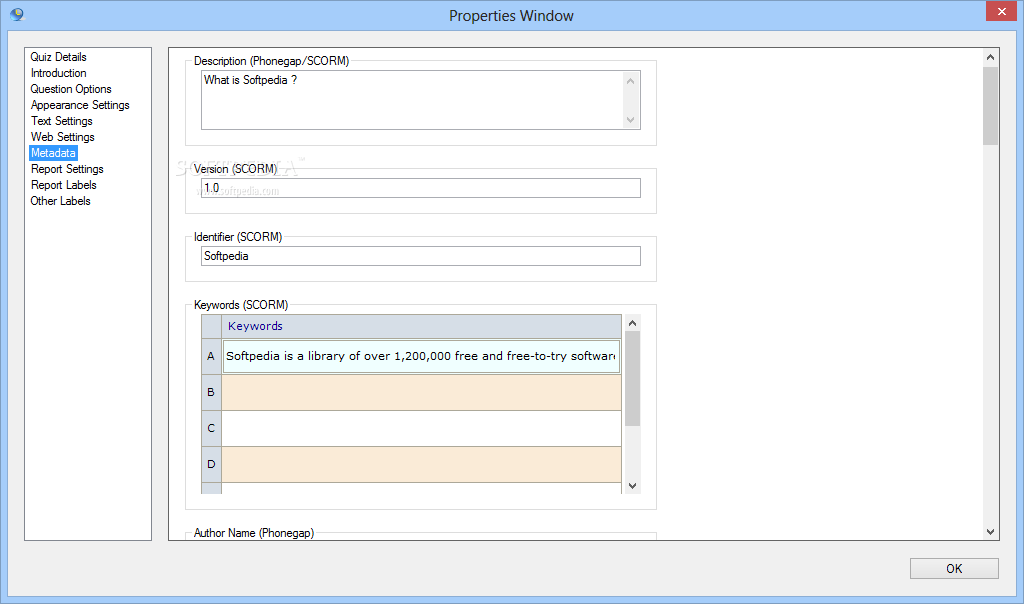Select Introduction in the sidebar
The height and width of the screenshot is (604, 1024).
pos(58,73)
